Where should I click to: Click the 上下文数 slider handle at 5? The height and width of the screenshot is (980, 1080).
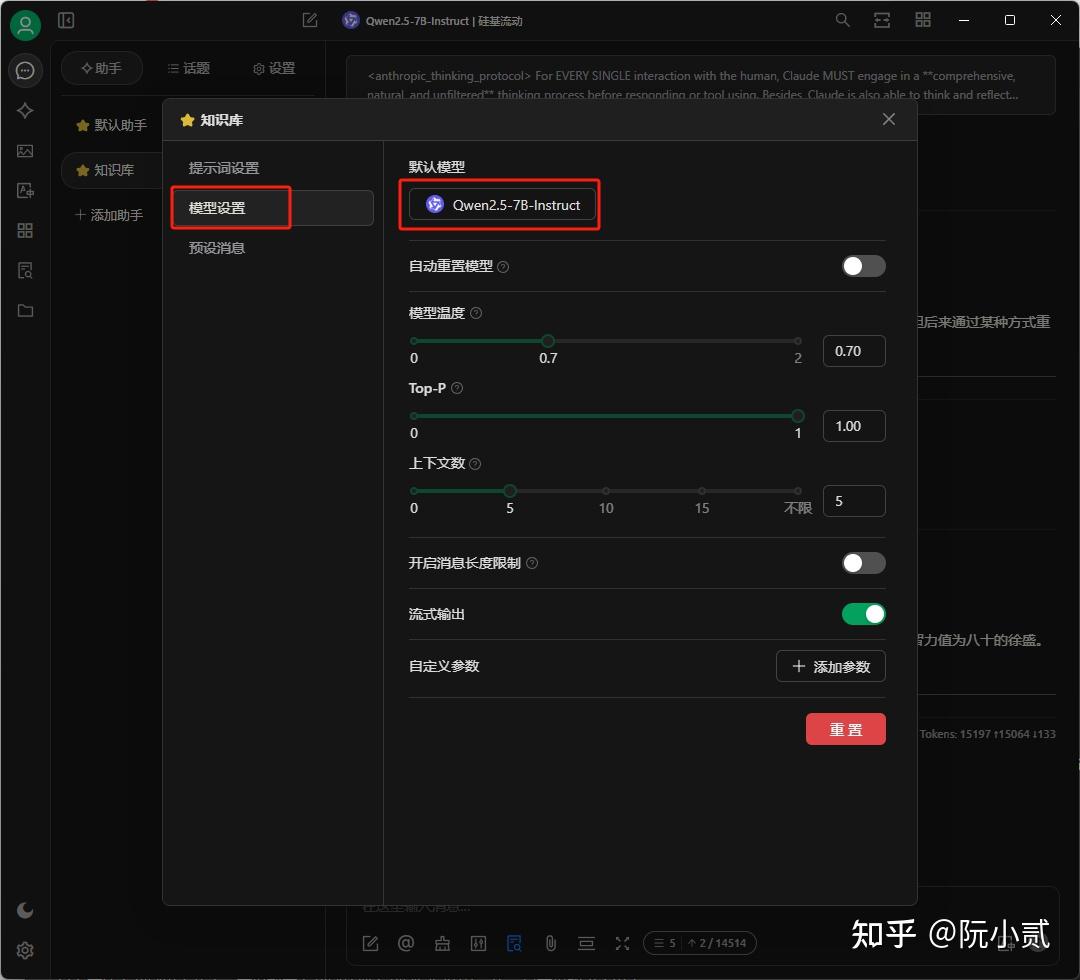coord(510,491)
